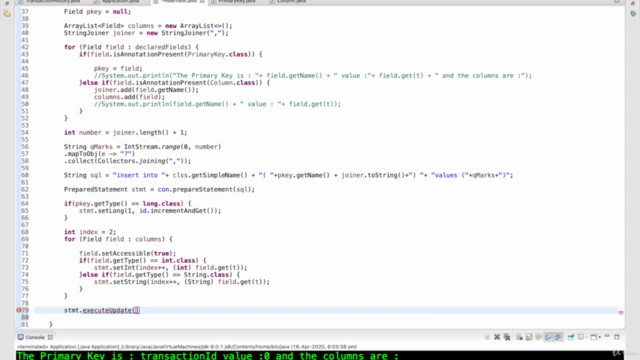Maximize the Console view
The height and width of the screenshot is (360, 640).
[617, 337]
